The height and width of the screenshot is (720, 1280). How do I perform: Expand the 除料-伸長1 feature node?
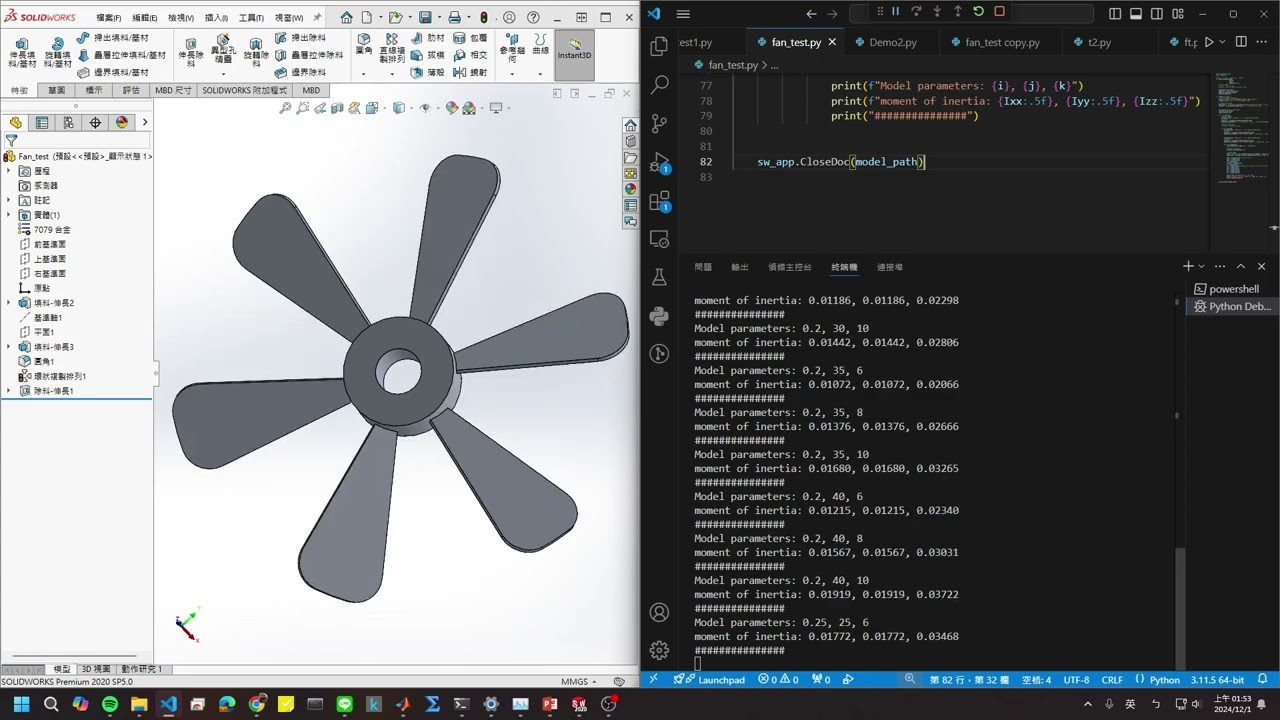point(9,391)
